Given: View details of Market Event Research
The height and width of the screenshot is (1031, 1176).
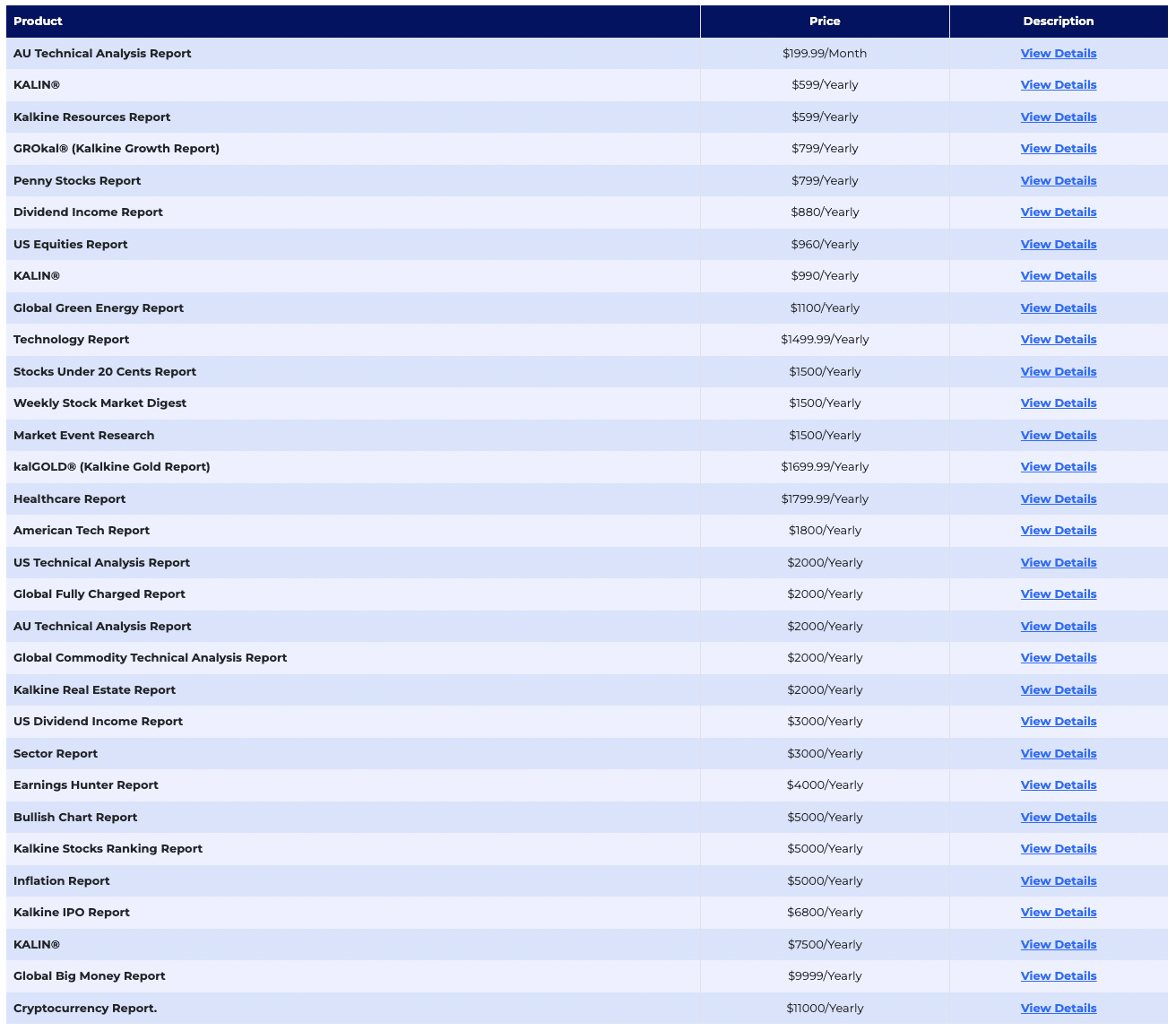Looking at the screenshot, I should coord(1059,435).
